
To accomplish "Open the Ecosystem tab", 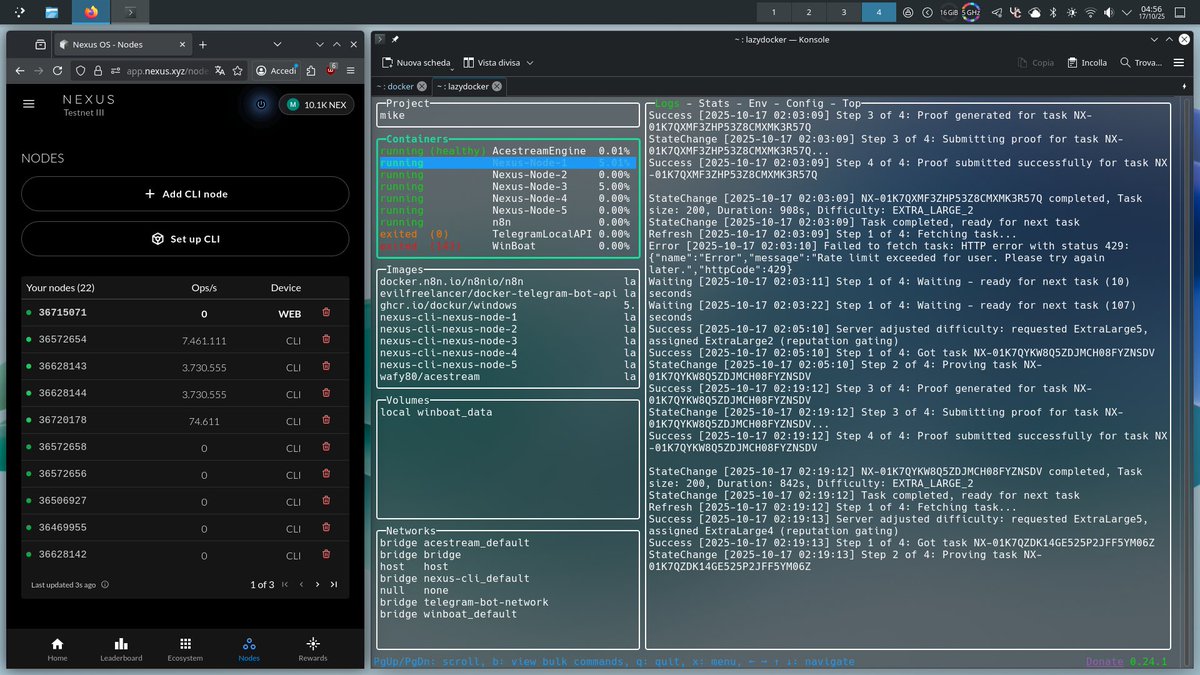I will tap(185, 649).
